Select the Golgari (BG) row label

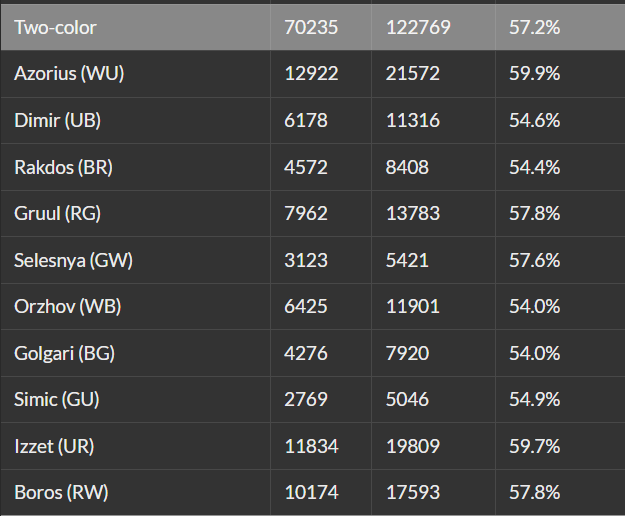pyautogui.click(x=65, y=353)
